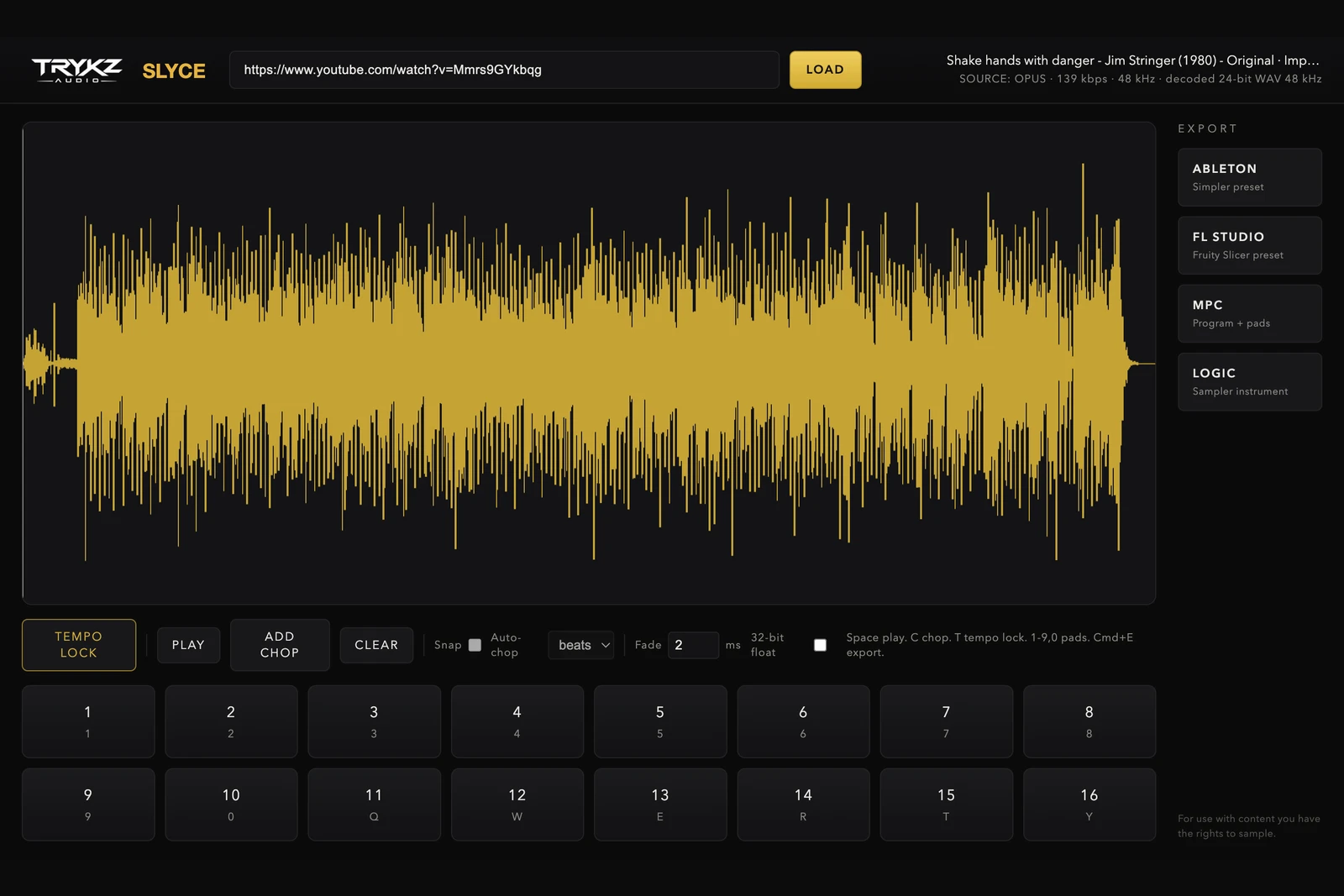Viewport: 1344px width, 896px height.
Task: Trigger pad 11 (key Q)
Action: pyautogui.click(x=374, y=804)
